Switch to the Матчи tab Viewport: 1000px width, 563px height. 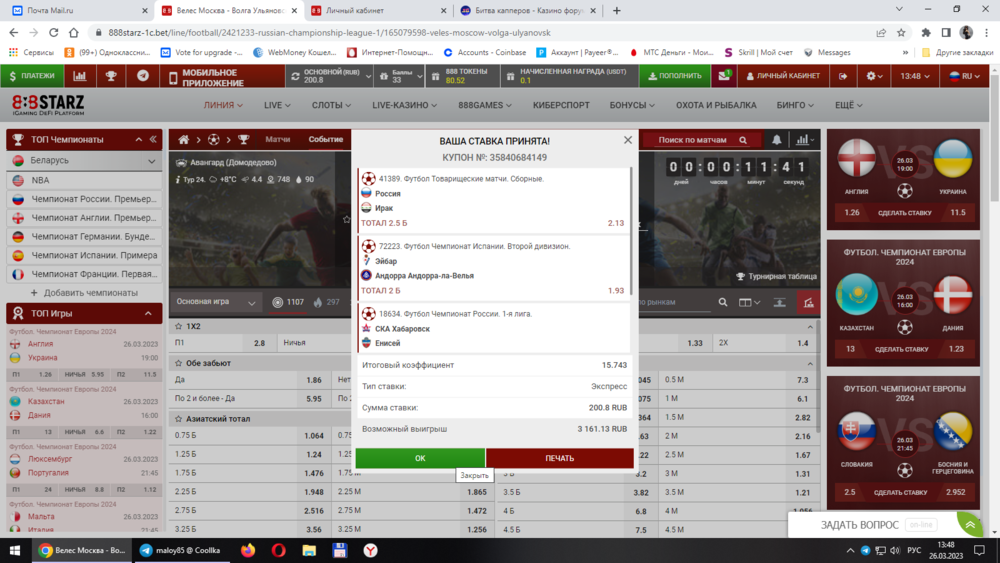(x=277, y=139)
